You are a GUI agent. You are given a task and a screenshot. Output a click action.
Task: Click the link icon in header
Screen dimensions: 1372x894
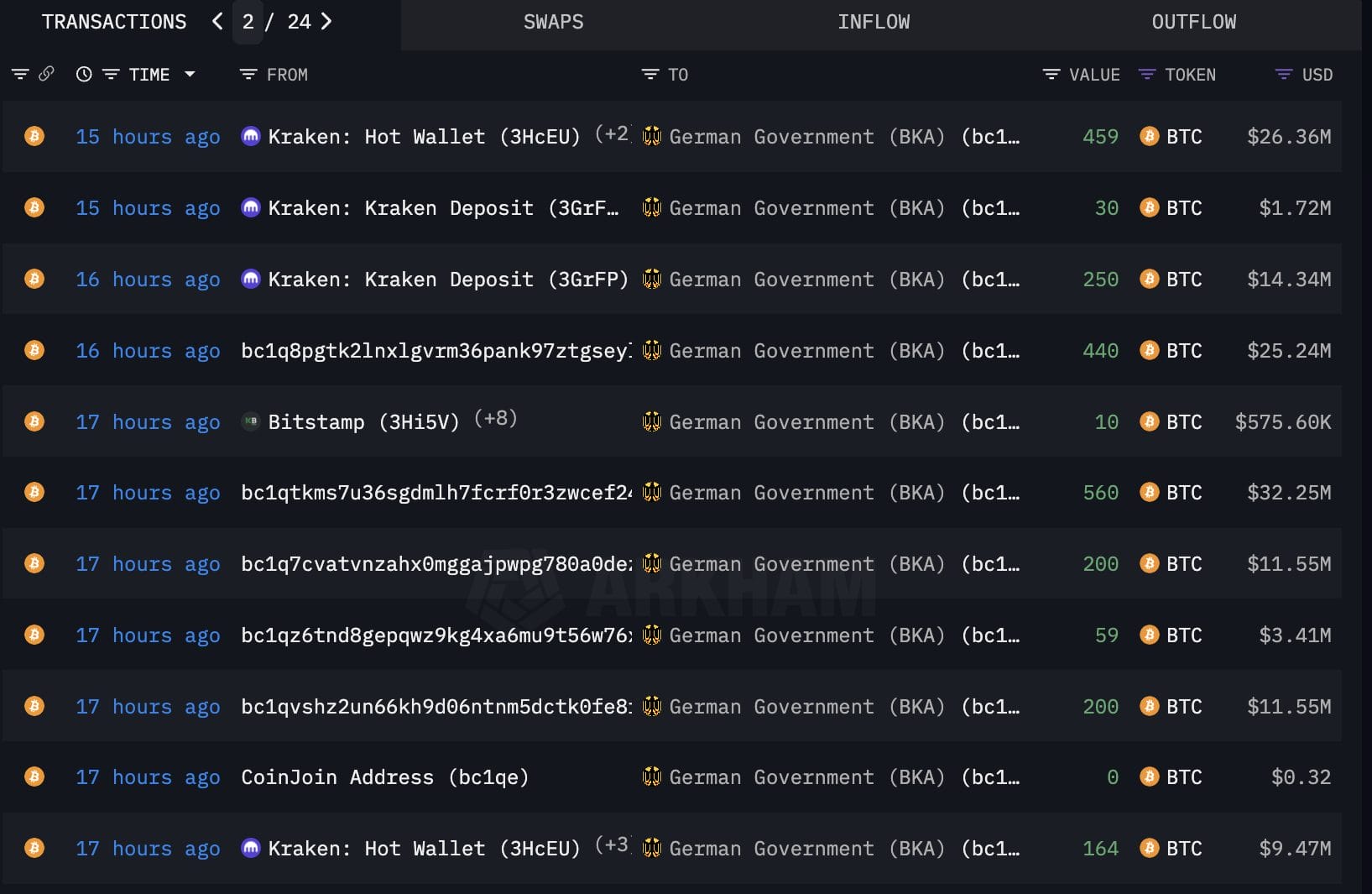[46, 75]
